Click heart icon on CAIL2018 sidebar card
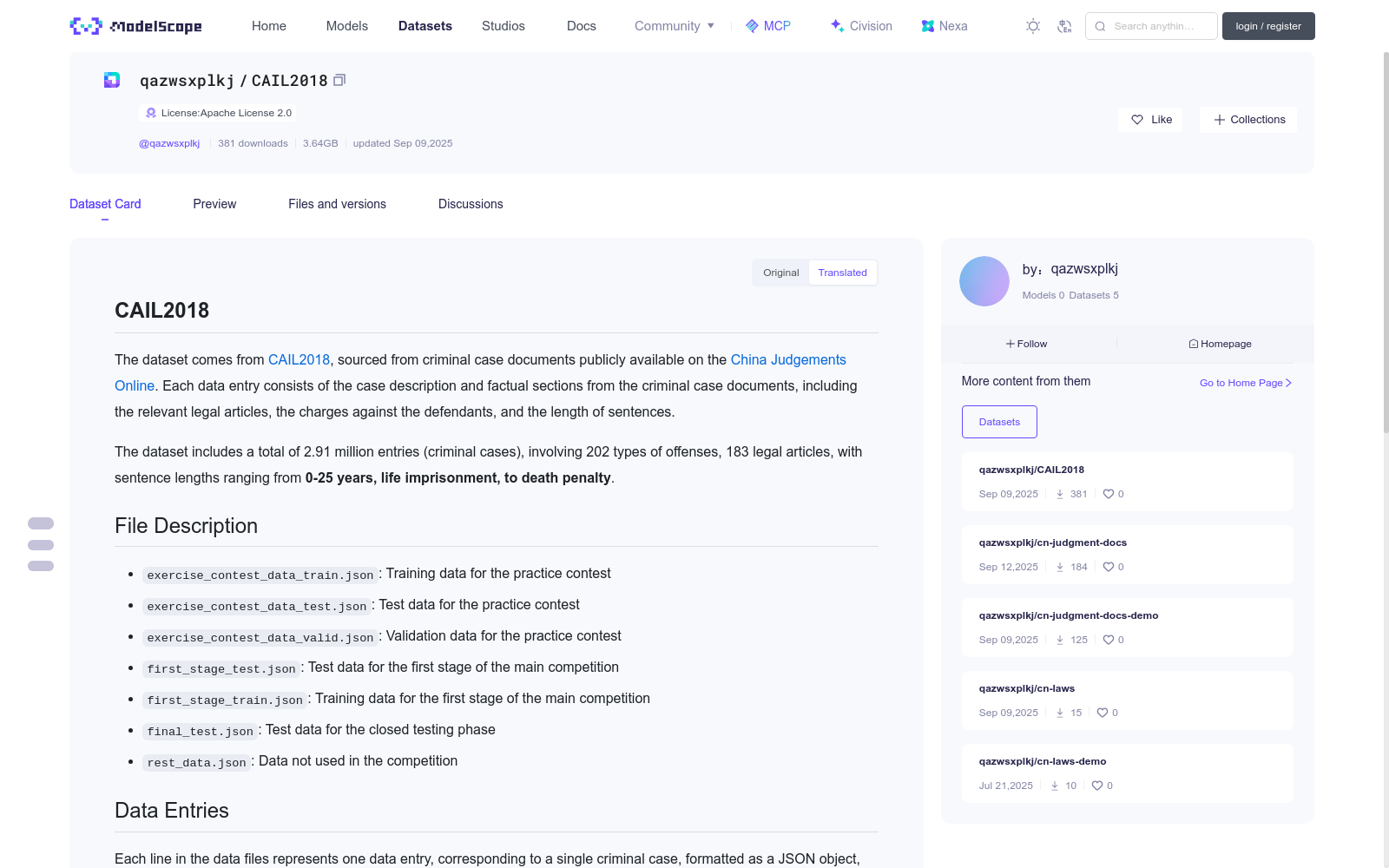This screenshot has height=868, width=1389. 1109,494
